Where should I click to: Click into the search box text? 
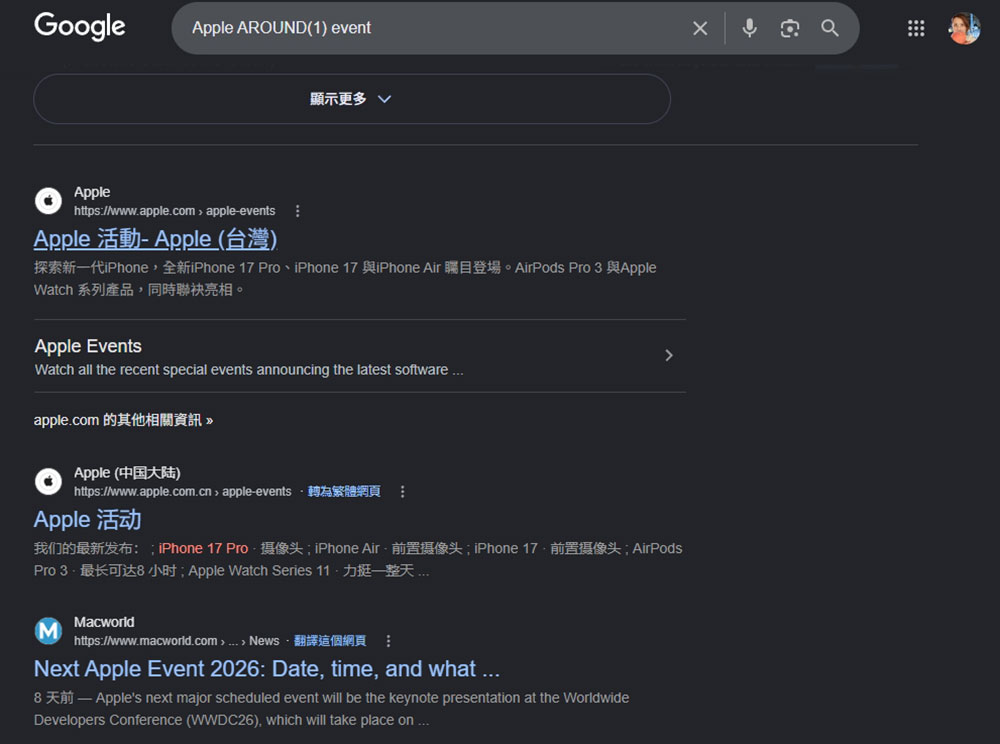[x=281, y=28]
